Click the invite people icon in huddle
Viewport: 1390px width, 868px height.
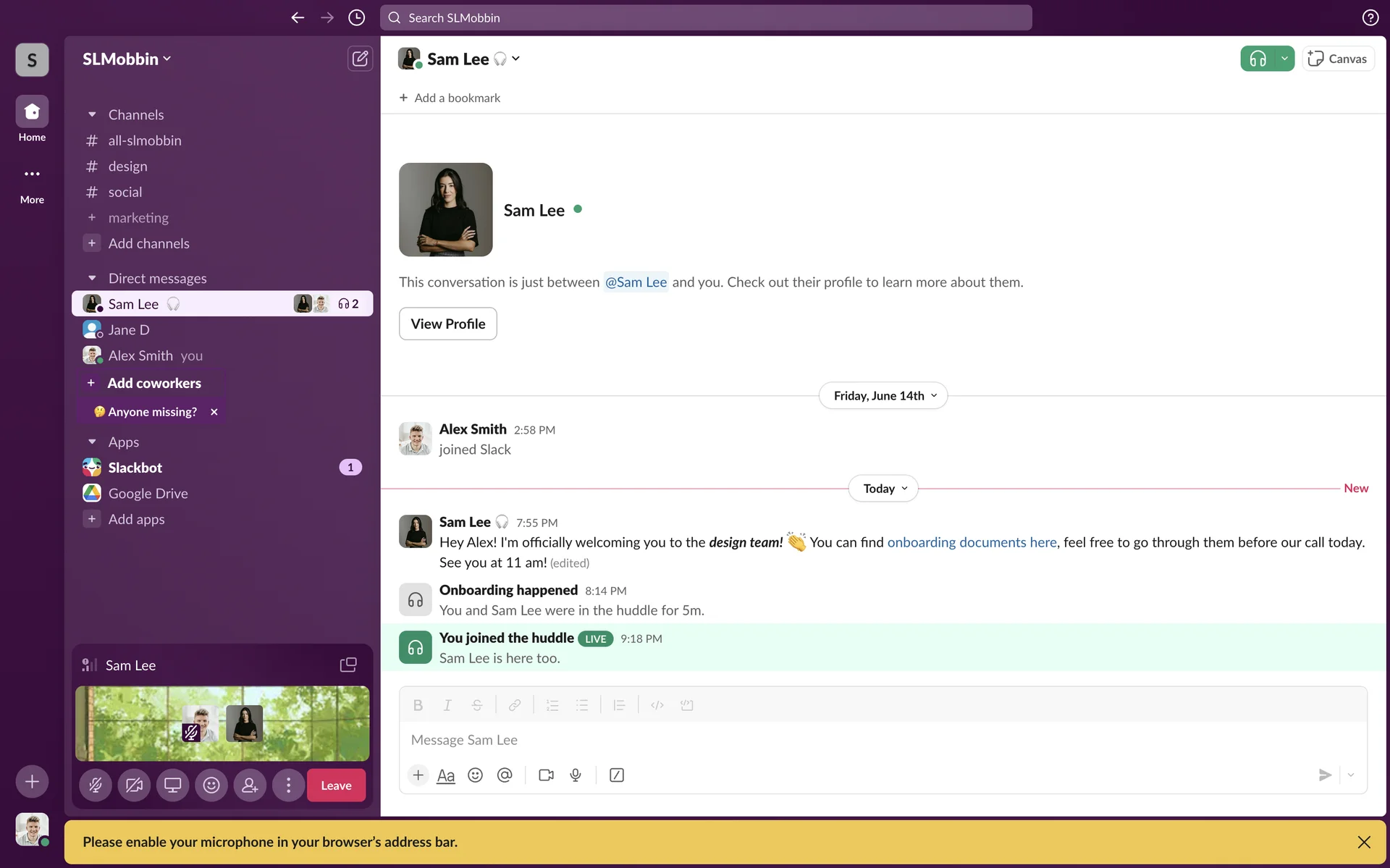(x=250, y=785)
